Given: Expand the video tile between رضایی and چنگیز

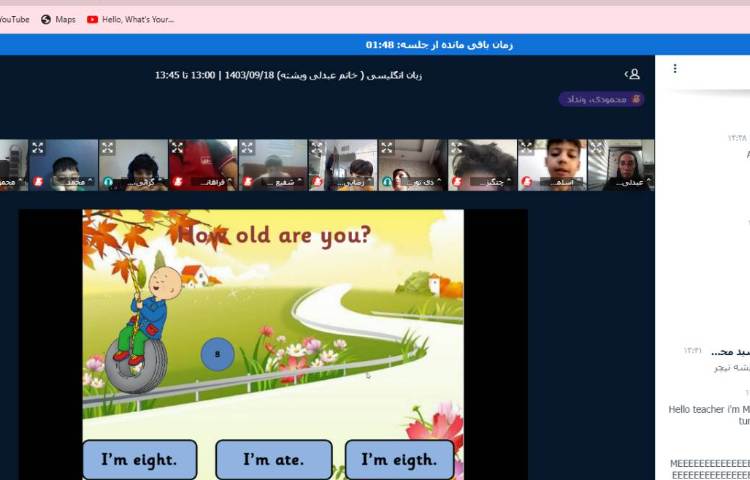Looking at the screenshot, I should tap(386, 148).
